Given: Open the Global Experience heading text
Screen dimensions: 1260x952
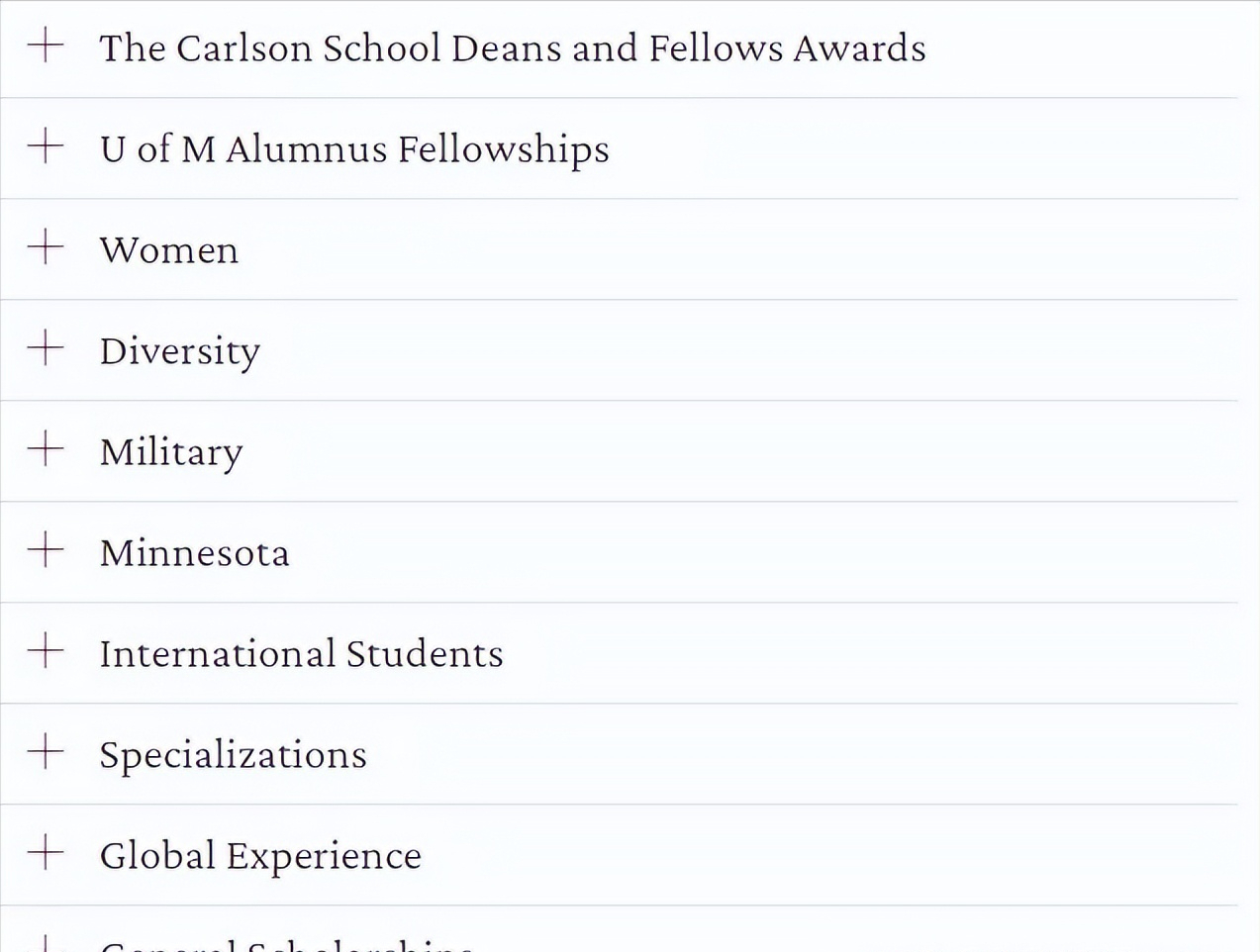Looking at the screenshot, I should click(x=259, y=856).
